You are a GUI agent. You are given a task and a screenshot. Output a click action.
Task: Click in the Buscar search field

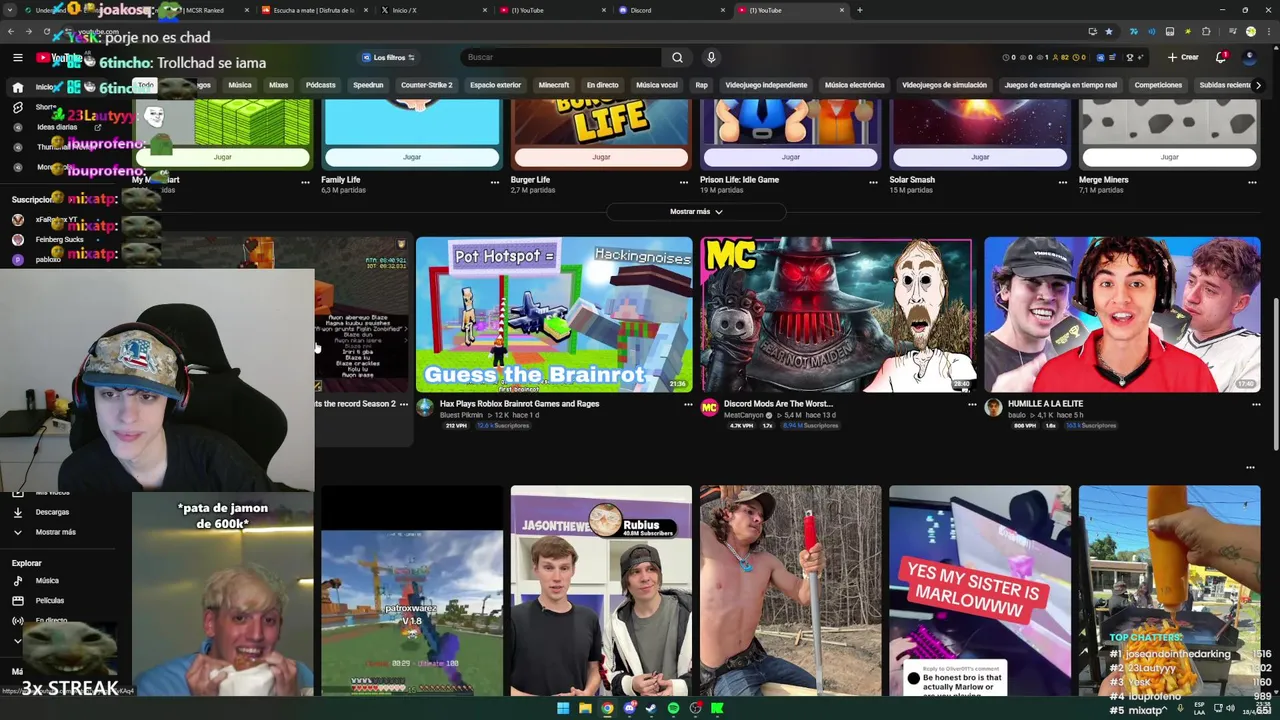(x=560, y=57)
